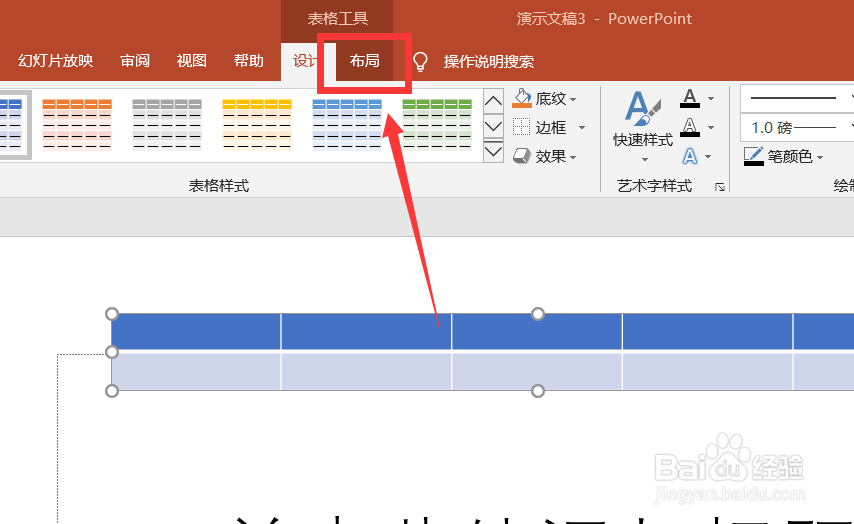Click the table's bottom-middle resize handle
Viewport: 854px width, 524px height.
click(538, 391)
